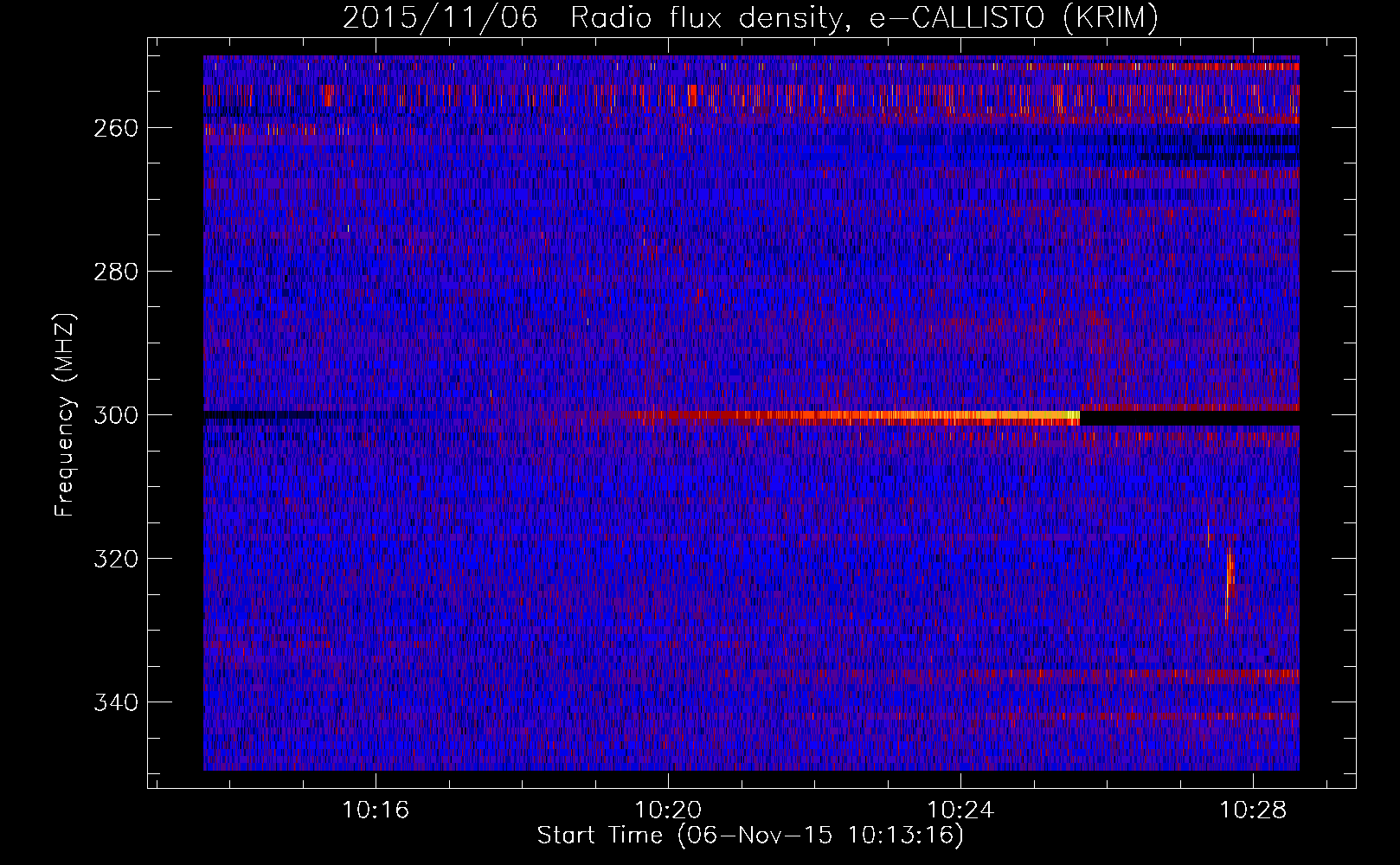The image size is (1400, 865).
Task: Click the 260 frequency tick label
Action: 115,128
